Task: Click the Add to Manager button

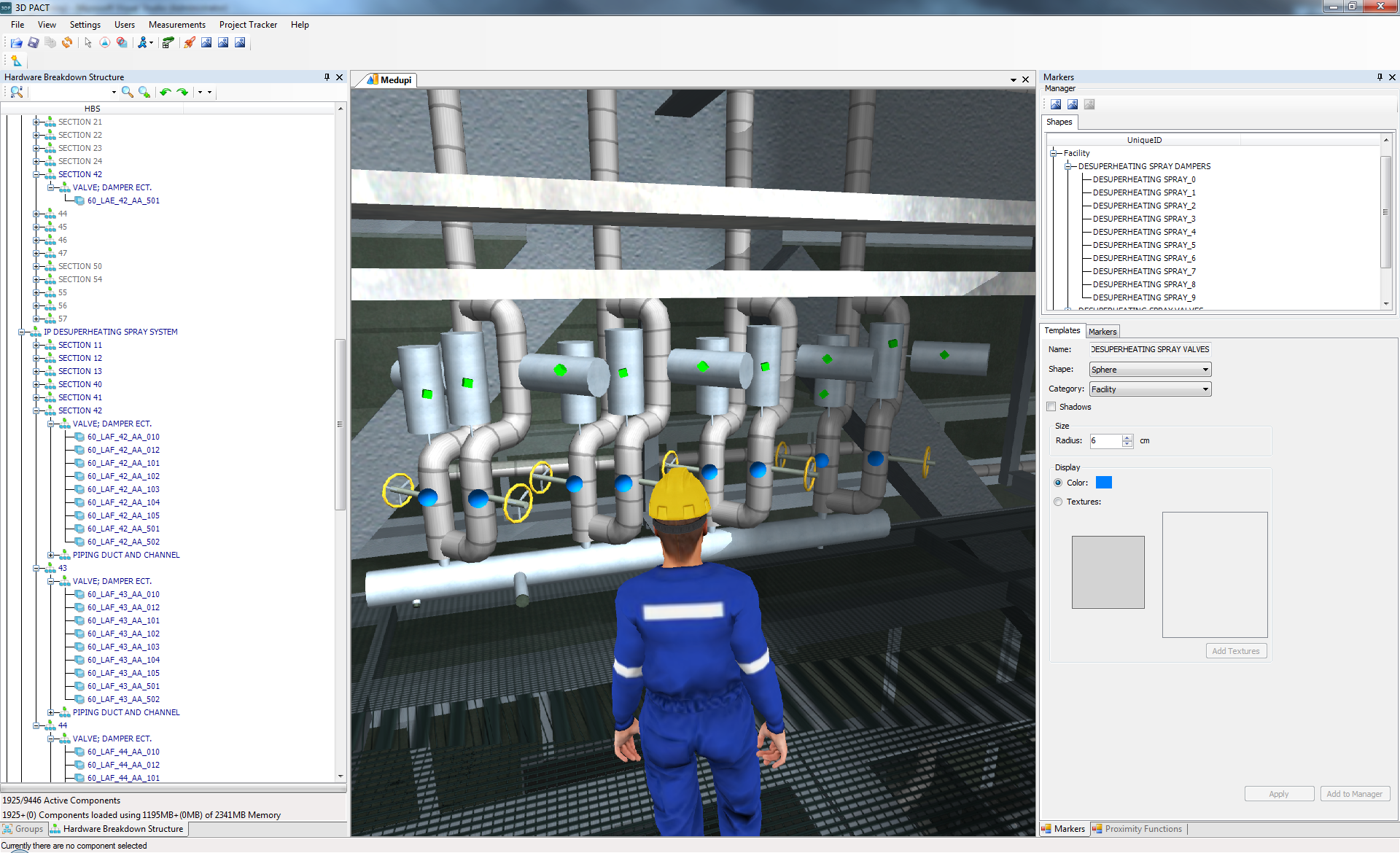Action: (x=1354, y=794)
